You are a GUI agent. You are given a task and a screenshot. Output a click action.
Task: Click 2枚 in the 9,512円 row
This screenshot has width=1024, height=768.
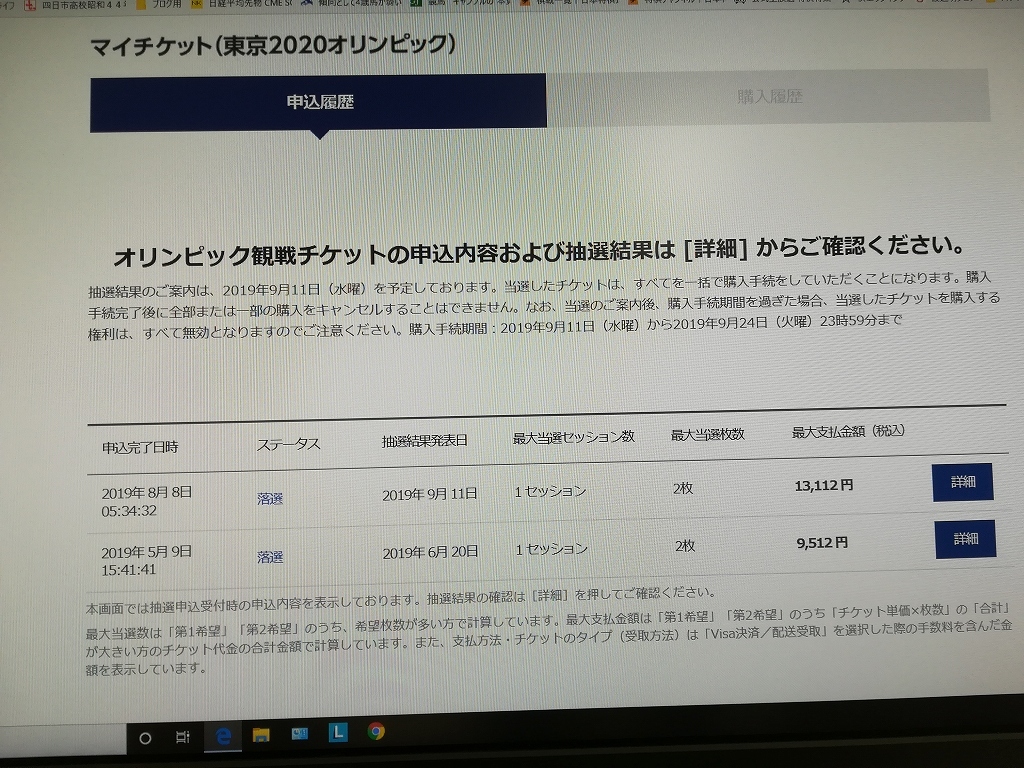684,546
